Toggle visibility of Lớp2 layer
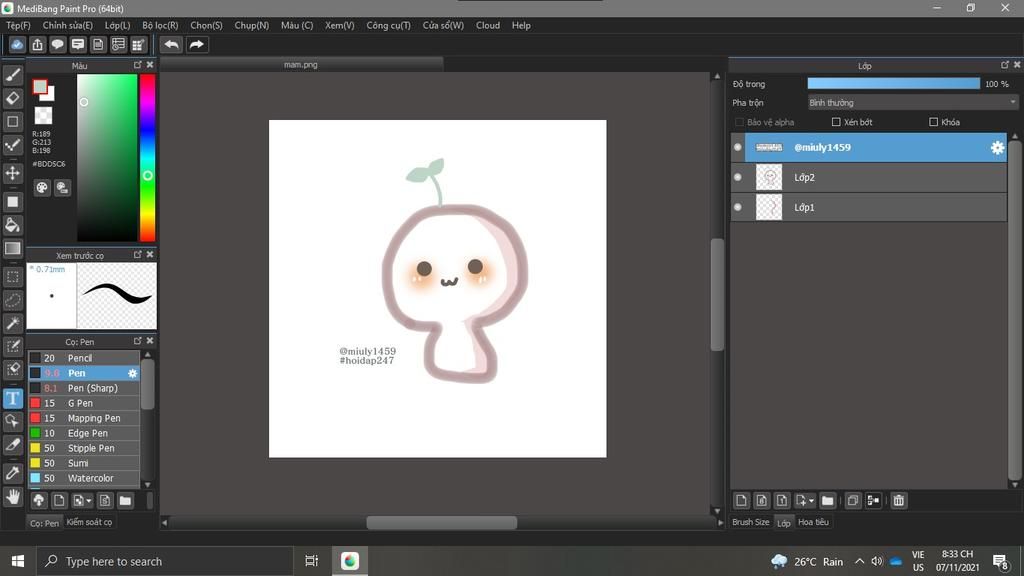Image resolution: width=1024 pixels, height=576 pixels. tap(738, 177)
